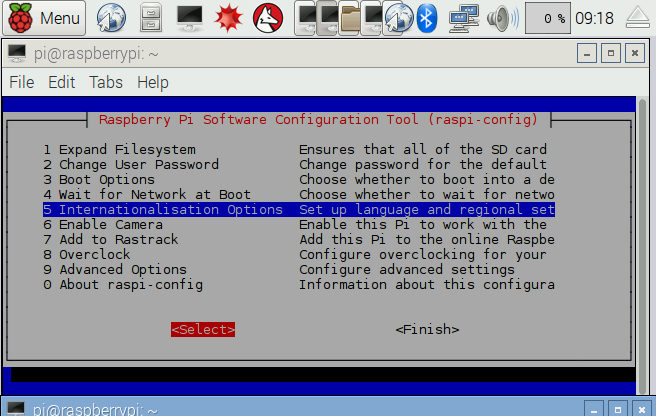The height and width of the screenshot is (416, 656).
Task: Select 5 Internationalisation Options
Action: tap(299, 209)
